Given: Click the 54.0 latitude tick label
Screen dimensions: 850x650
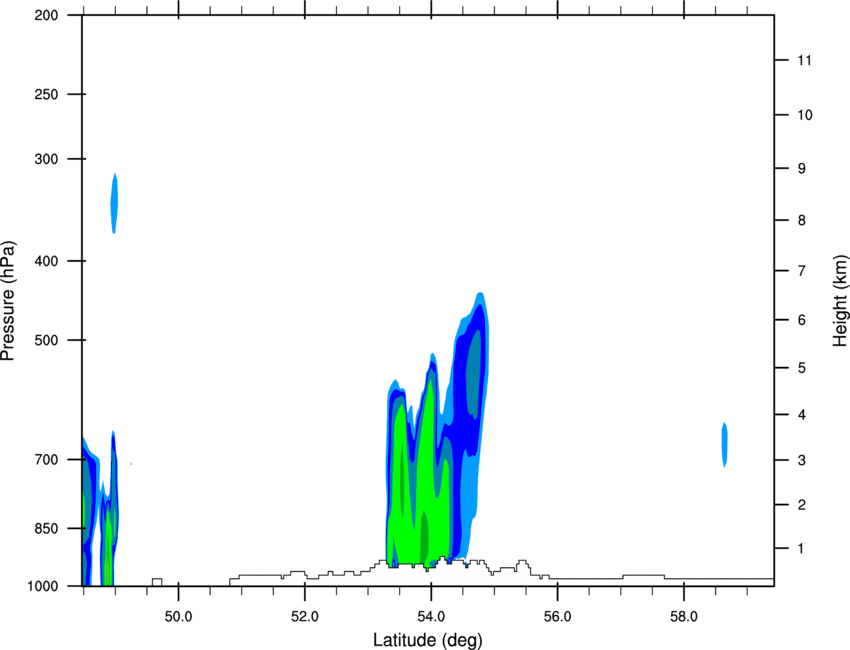Looking at the screenshot, I should click(x=431, y=617).
